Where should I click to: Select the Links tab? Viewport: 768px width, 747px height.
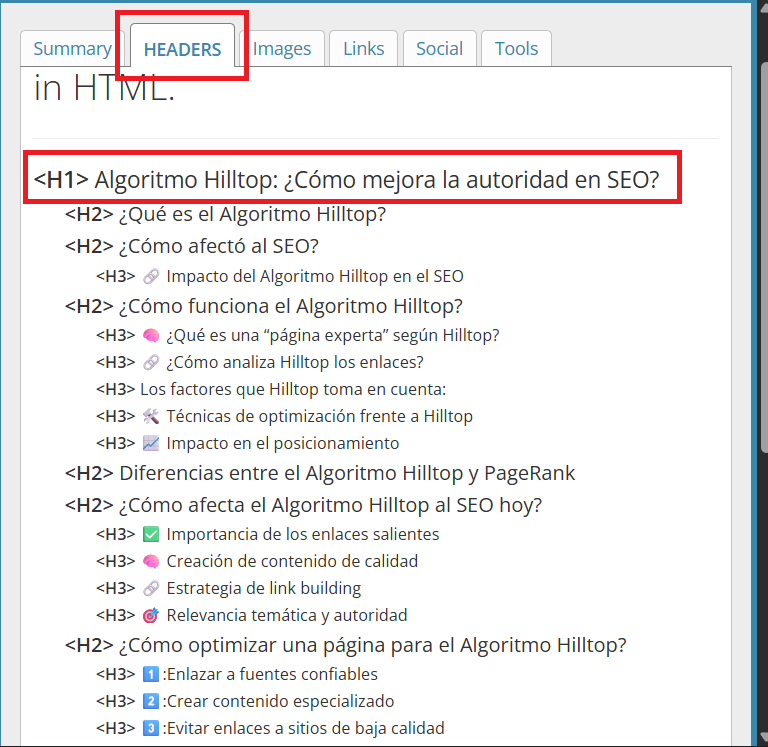pos(364,48)
